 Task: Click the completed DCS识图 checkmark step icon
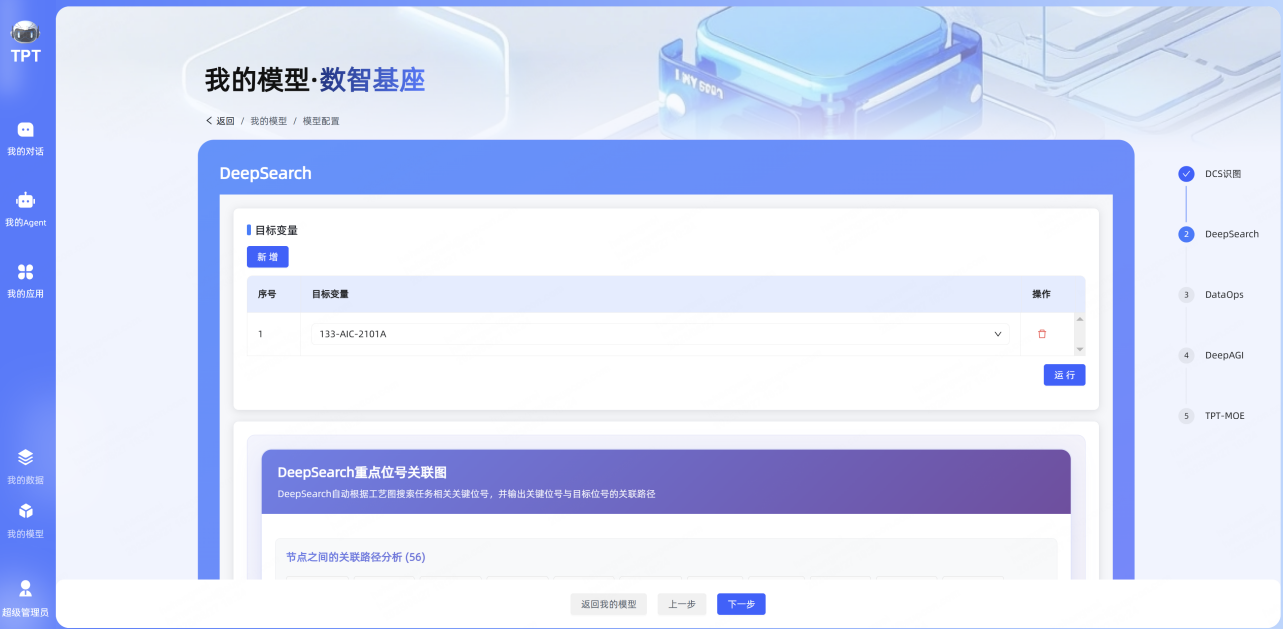point(1186,174)
